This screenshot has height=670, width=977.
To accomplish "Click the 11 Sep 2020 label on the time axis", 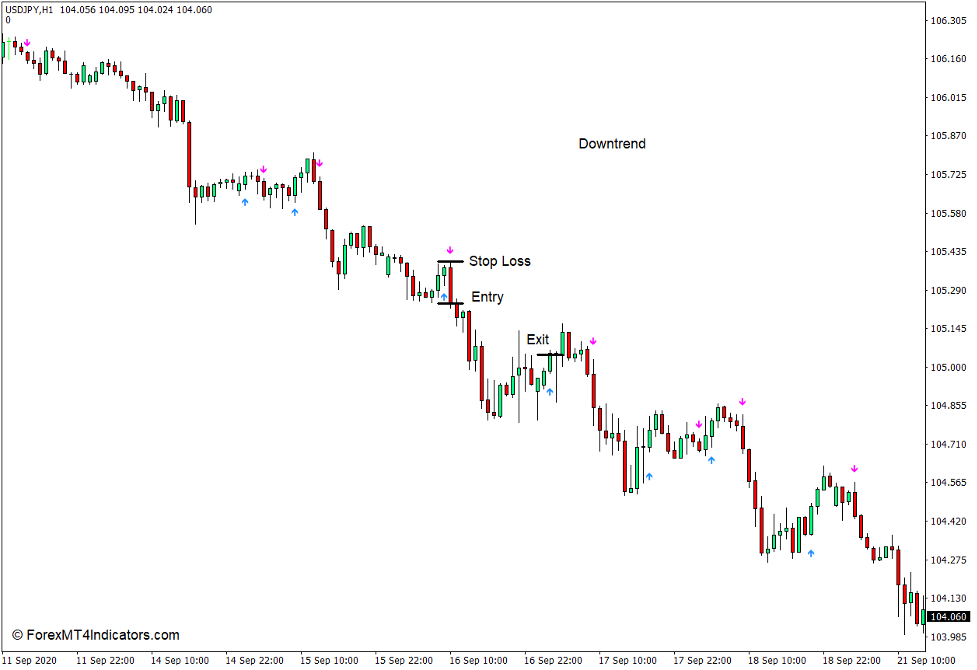I will click(x=28, y=660).
